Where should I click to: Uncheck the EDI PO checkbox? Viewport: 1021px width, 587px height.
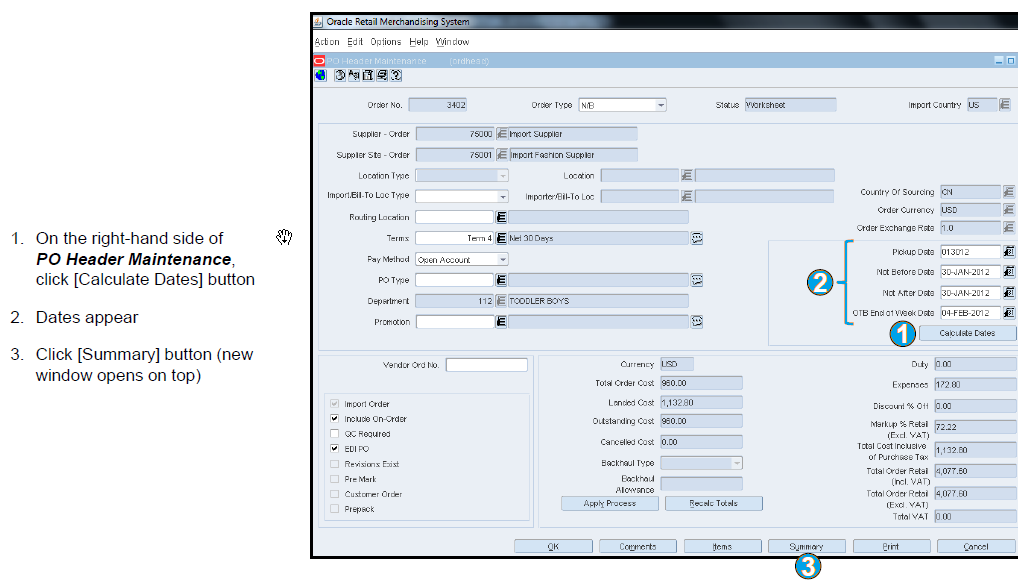point(334,448)
